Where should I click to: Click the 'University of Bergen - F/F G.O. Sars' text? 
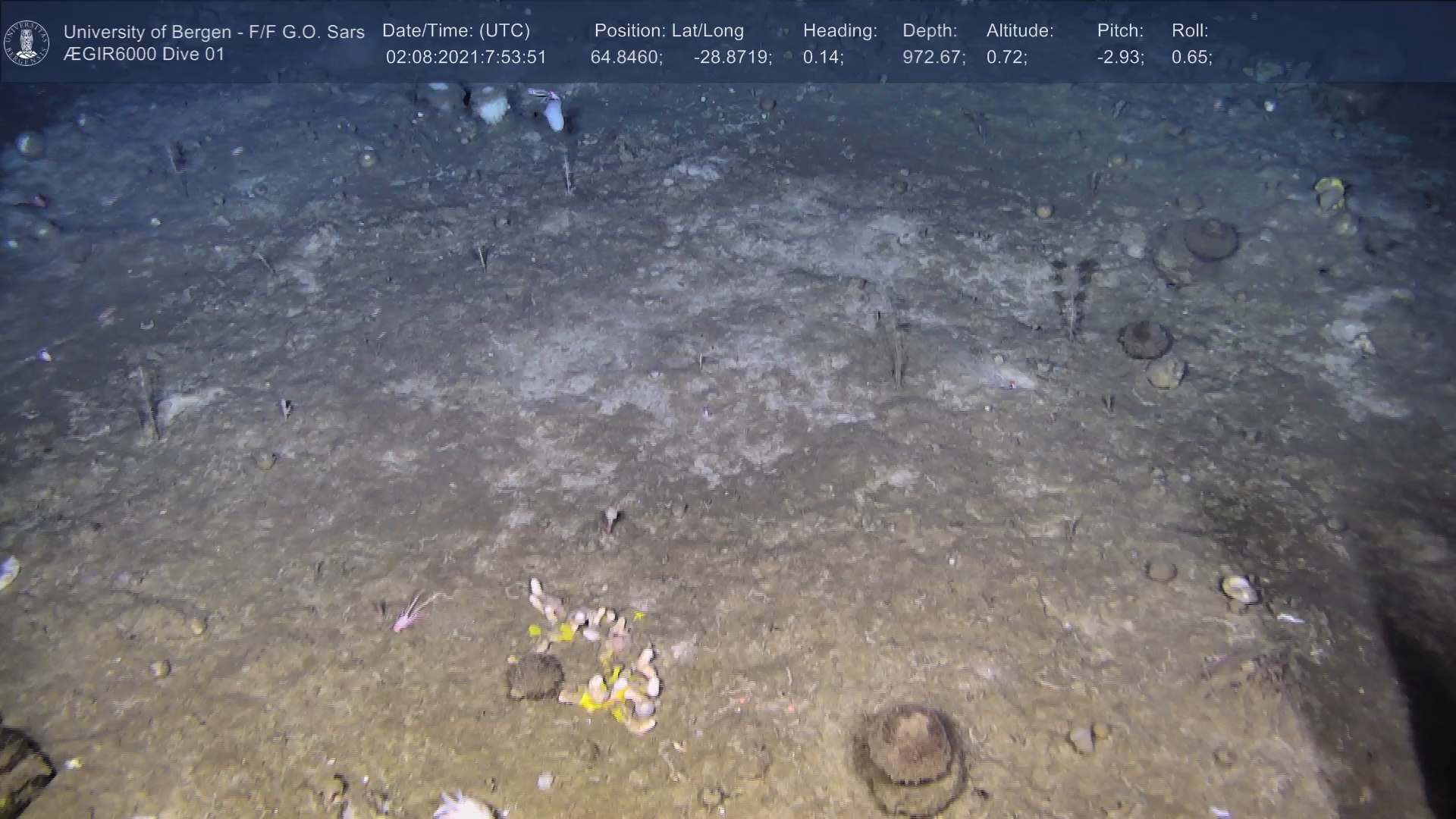214,32
